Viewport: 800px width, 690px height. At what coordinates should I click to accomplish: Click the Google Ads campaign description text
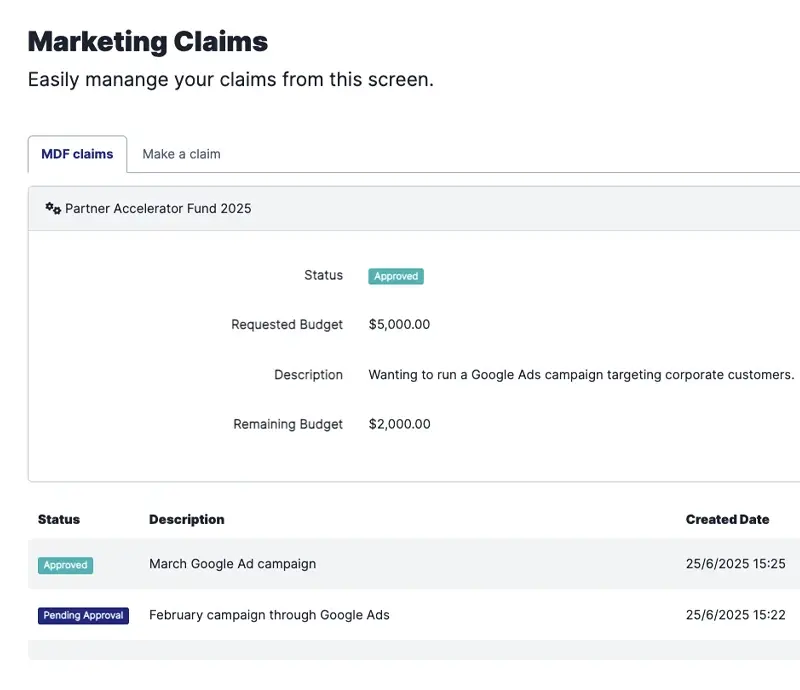pos(581,374)
